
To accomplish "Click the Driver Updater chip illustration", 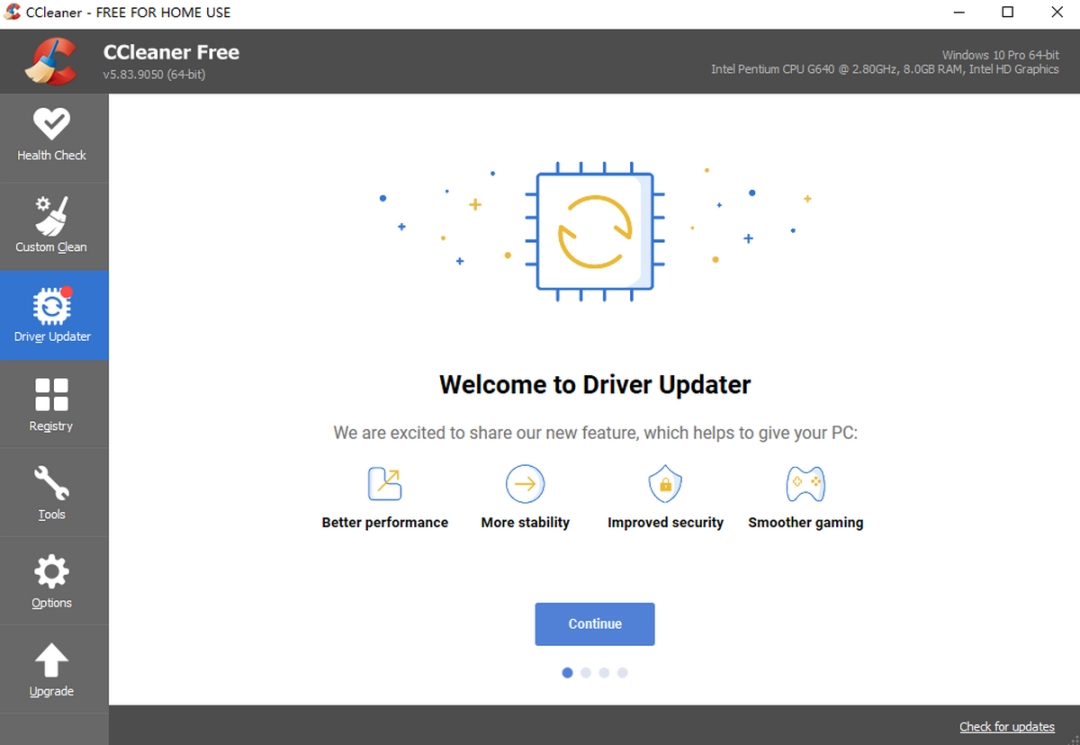I will pyautogui.click(x=594, y=229).
